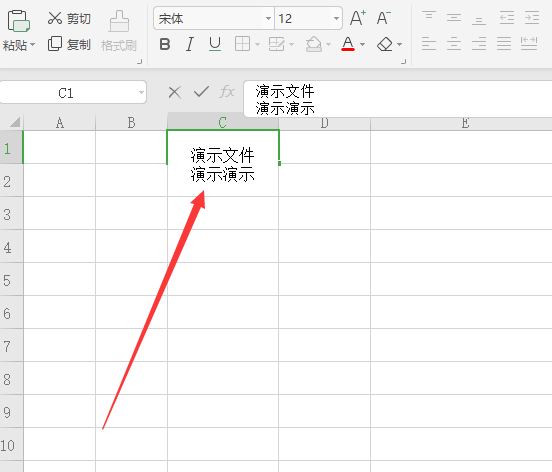Image resolution: width=552 pixels, height=472 pixels.
Task: Open the borders dropdown arrow
Action: coord(257,44)
